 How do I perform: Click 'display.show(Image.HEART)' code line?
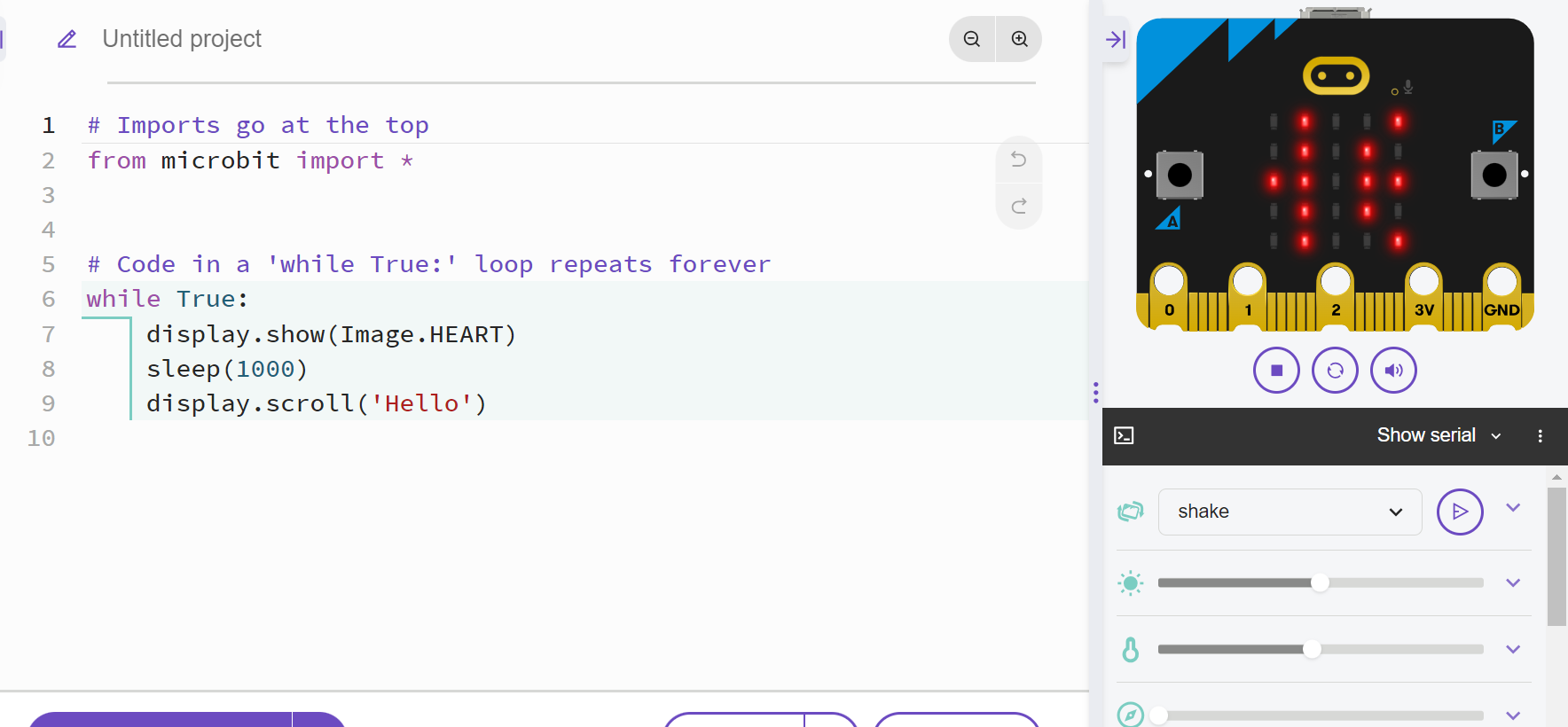click(331, 334)
